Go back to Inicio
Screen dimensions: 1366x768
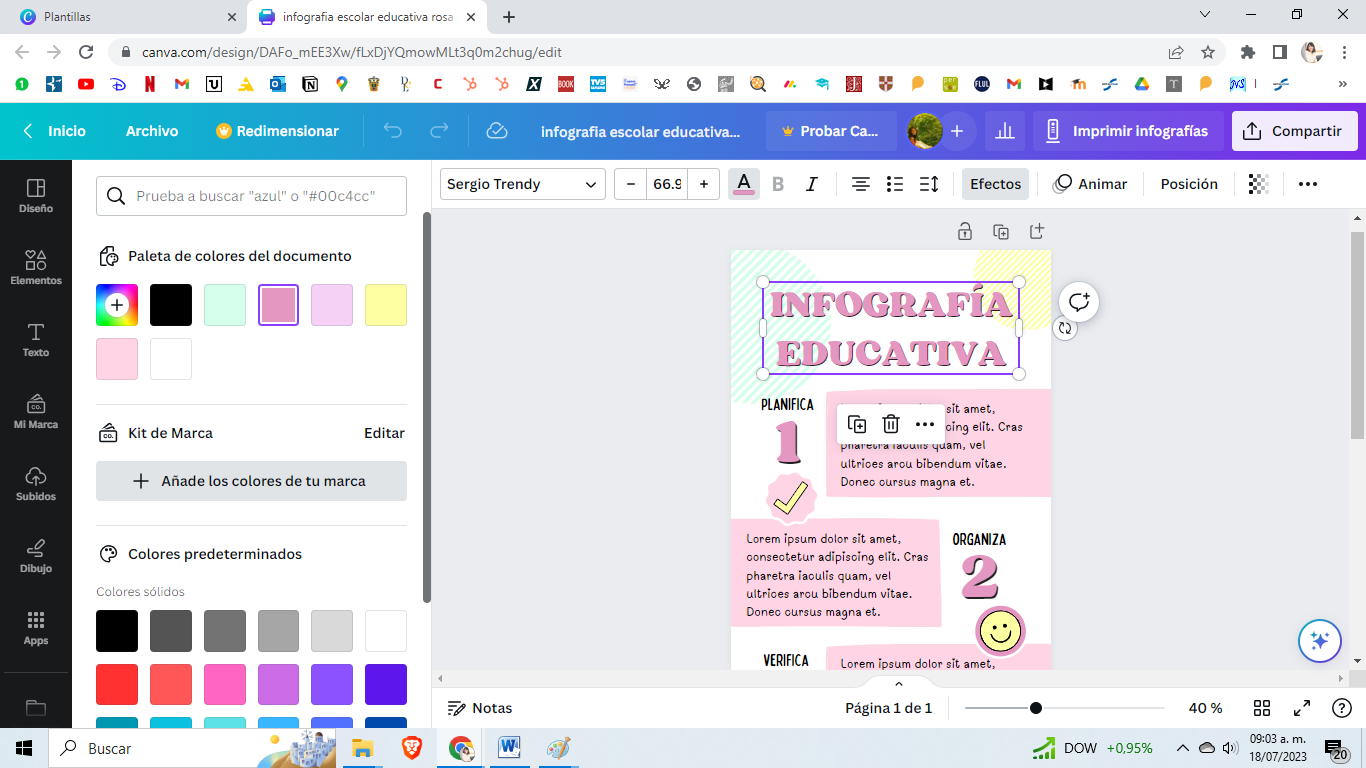tap(55, 131)
